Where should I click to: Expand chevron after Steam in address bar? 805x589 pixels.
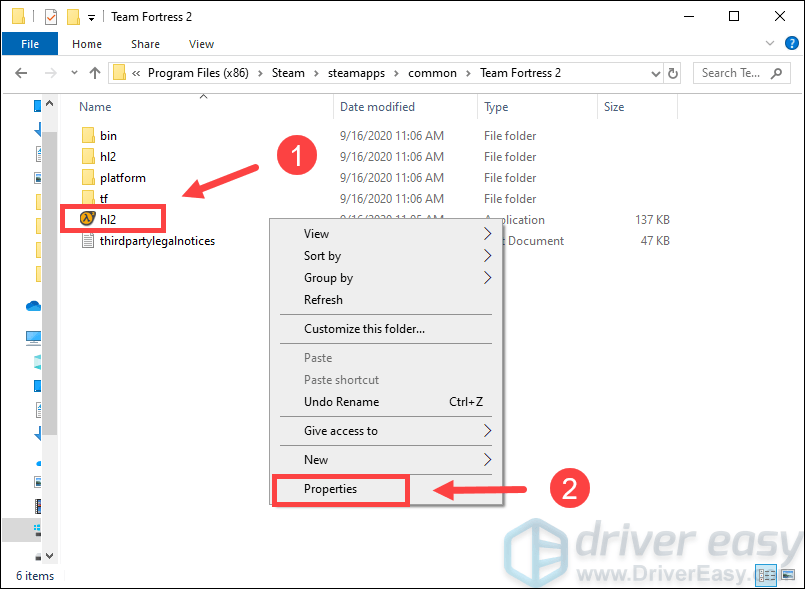point(317,73)
